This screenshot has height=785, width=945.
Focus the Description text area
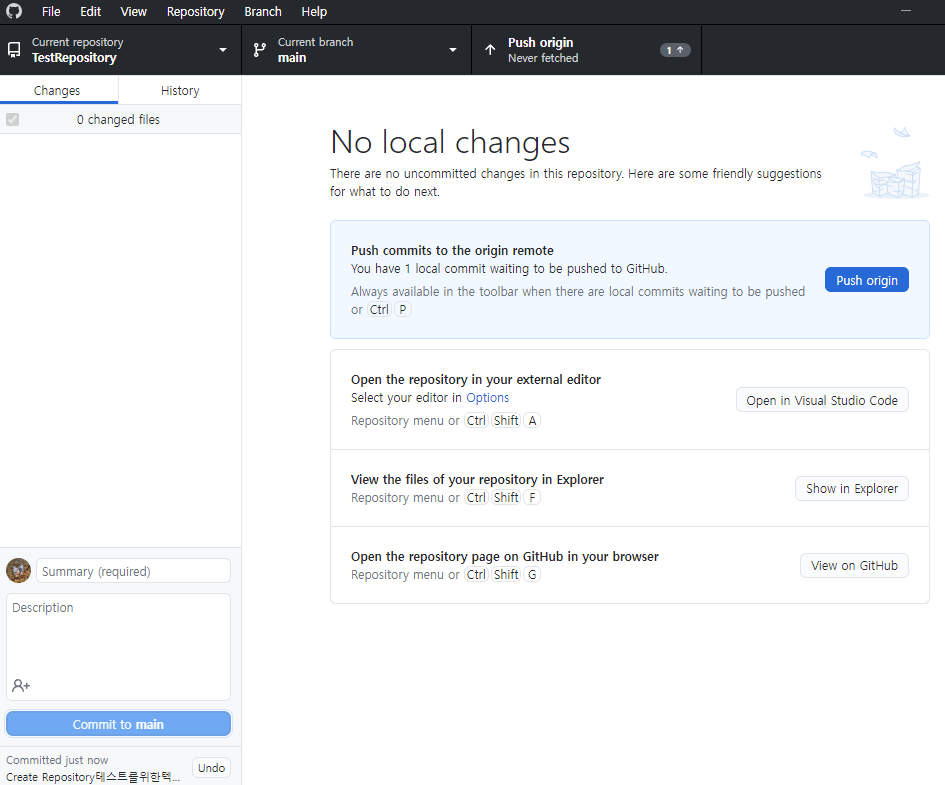coord(118,646)
